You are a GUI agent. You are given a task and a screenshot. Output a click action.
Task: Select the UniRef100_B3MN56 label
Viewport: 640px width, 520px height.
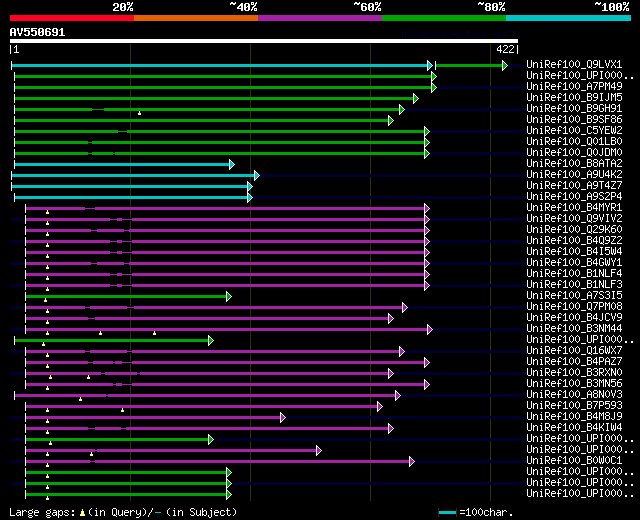tap(574, 384)
